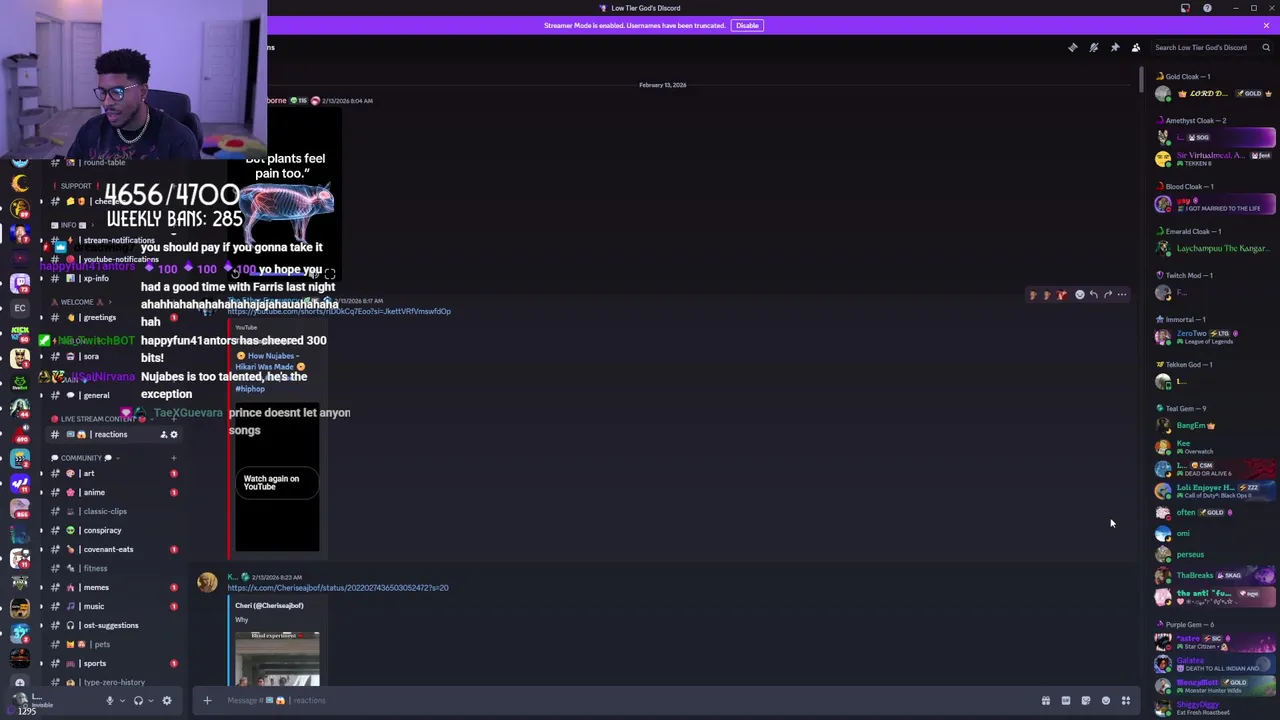Open the gift icon in message bar

click(1046, 701)
